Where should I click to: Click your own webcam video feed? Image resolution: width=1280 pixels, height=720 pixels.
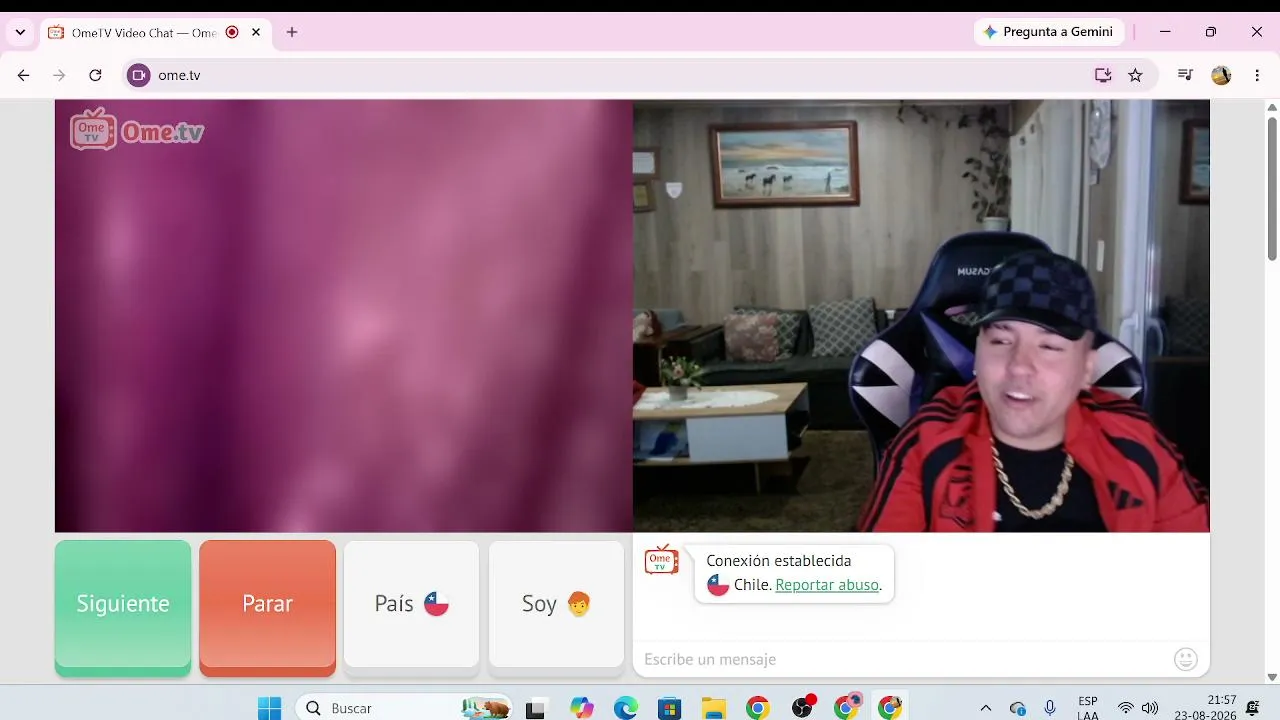[x=921, y=316]
